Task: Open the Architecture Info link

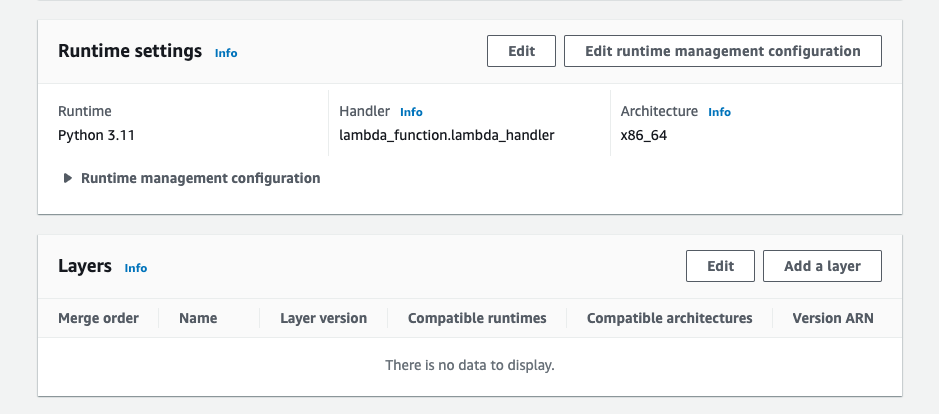Action: click(719, 112)
